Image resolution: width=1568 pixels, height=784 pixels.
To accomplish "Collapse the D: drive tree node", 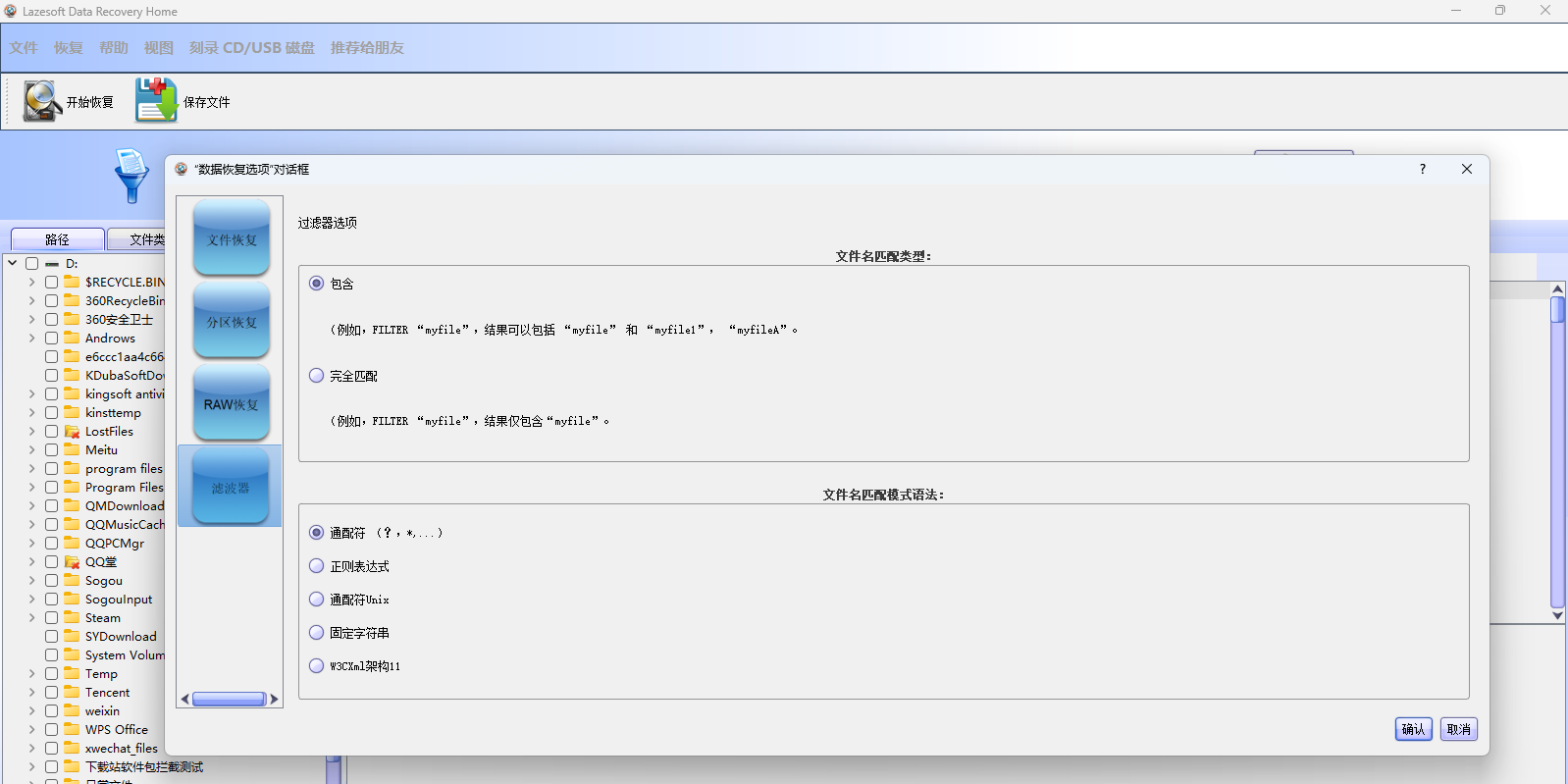I will coord(12,263).
